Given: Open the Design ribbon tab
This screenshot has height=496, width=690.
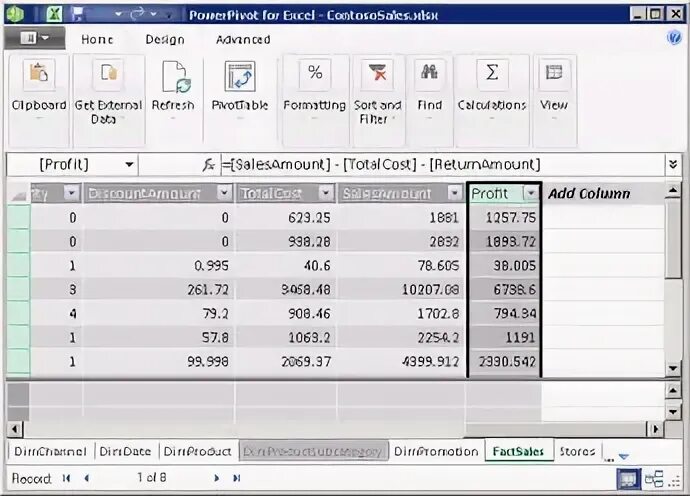Looking at the screenshot, I should click(165, 40).
